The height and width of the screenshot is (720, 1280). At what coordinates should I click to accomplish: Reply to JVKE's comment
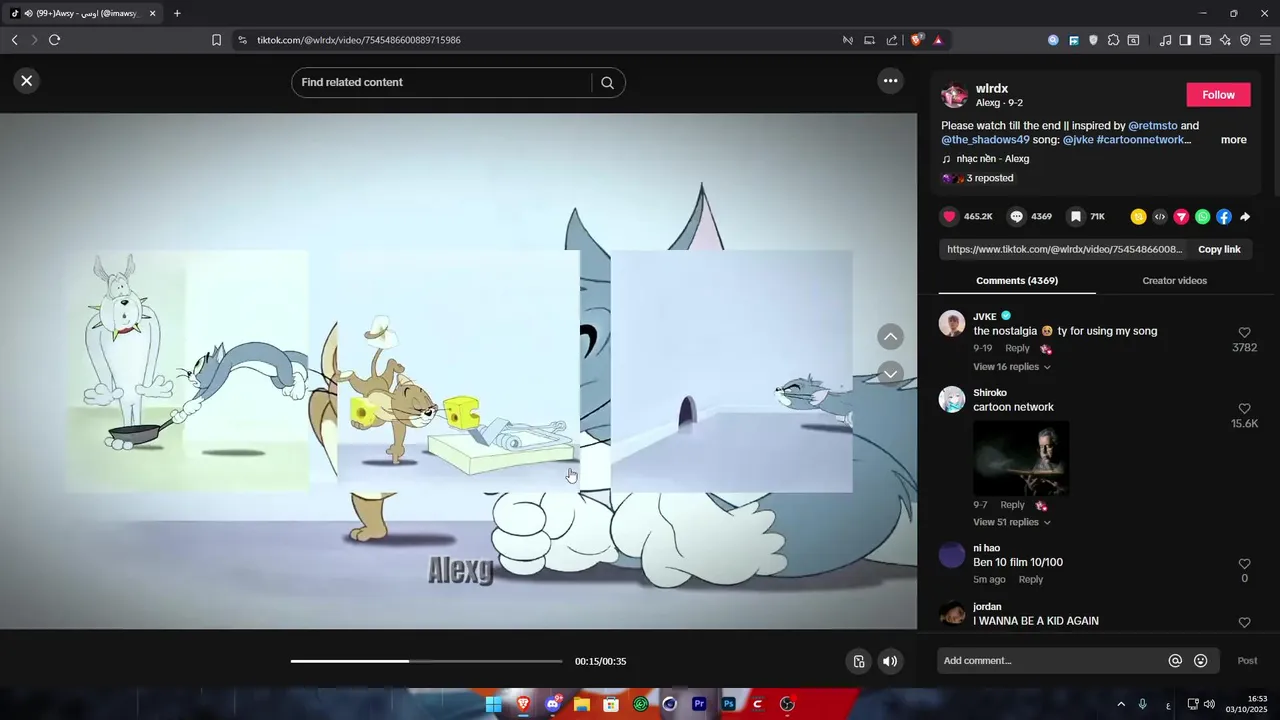pyautogui.click(x=1017, y=348)
